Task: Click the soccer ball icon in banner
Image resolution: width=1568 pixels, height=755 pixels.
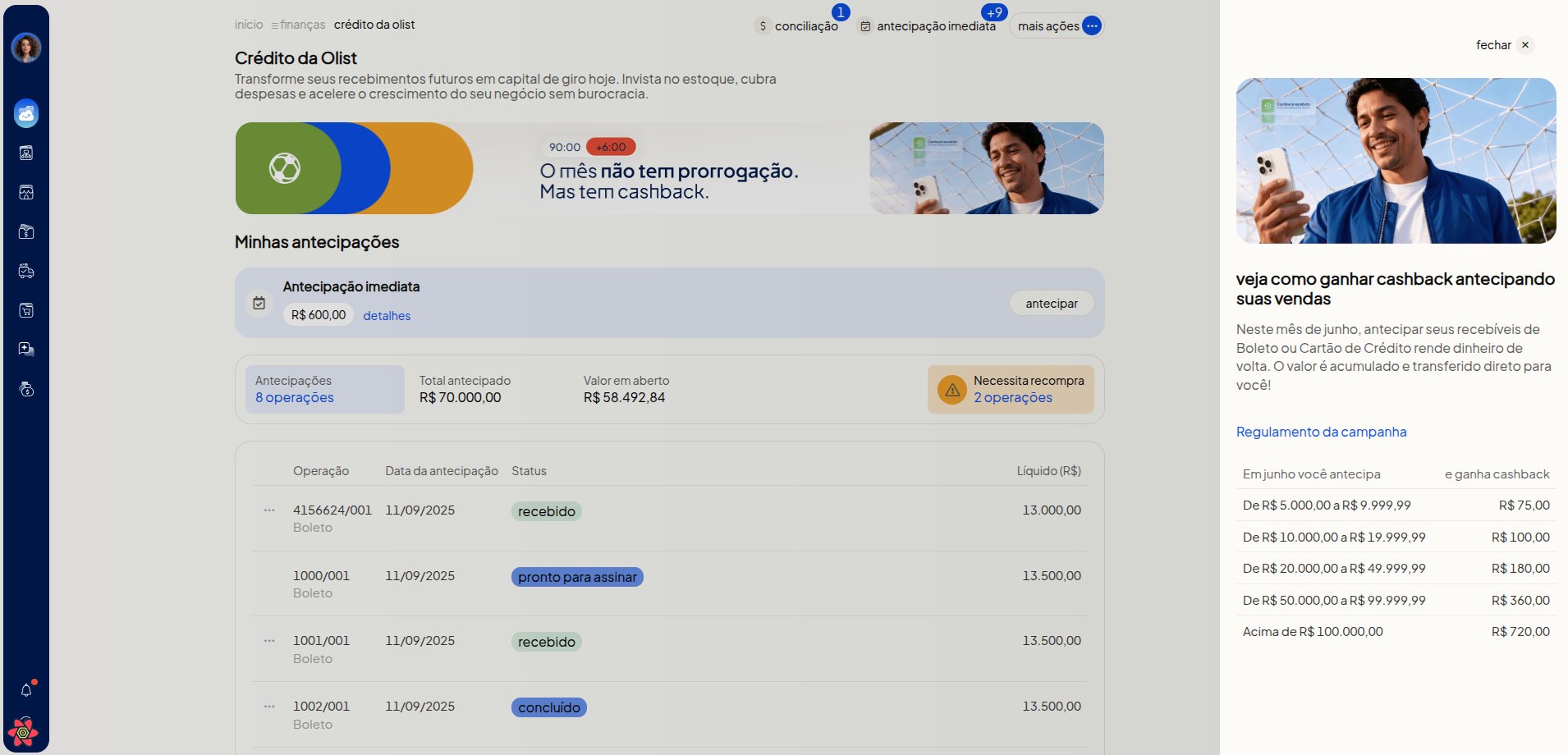Action: pyautogui.click(x=285, y=168)
